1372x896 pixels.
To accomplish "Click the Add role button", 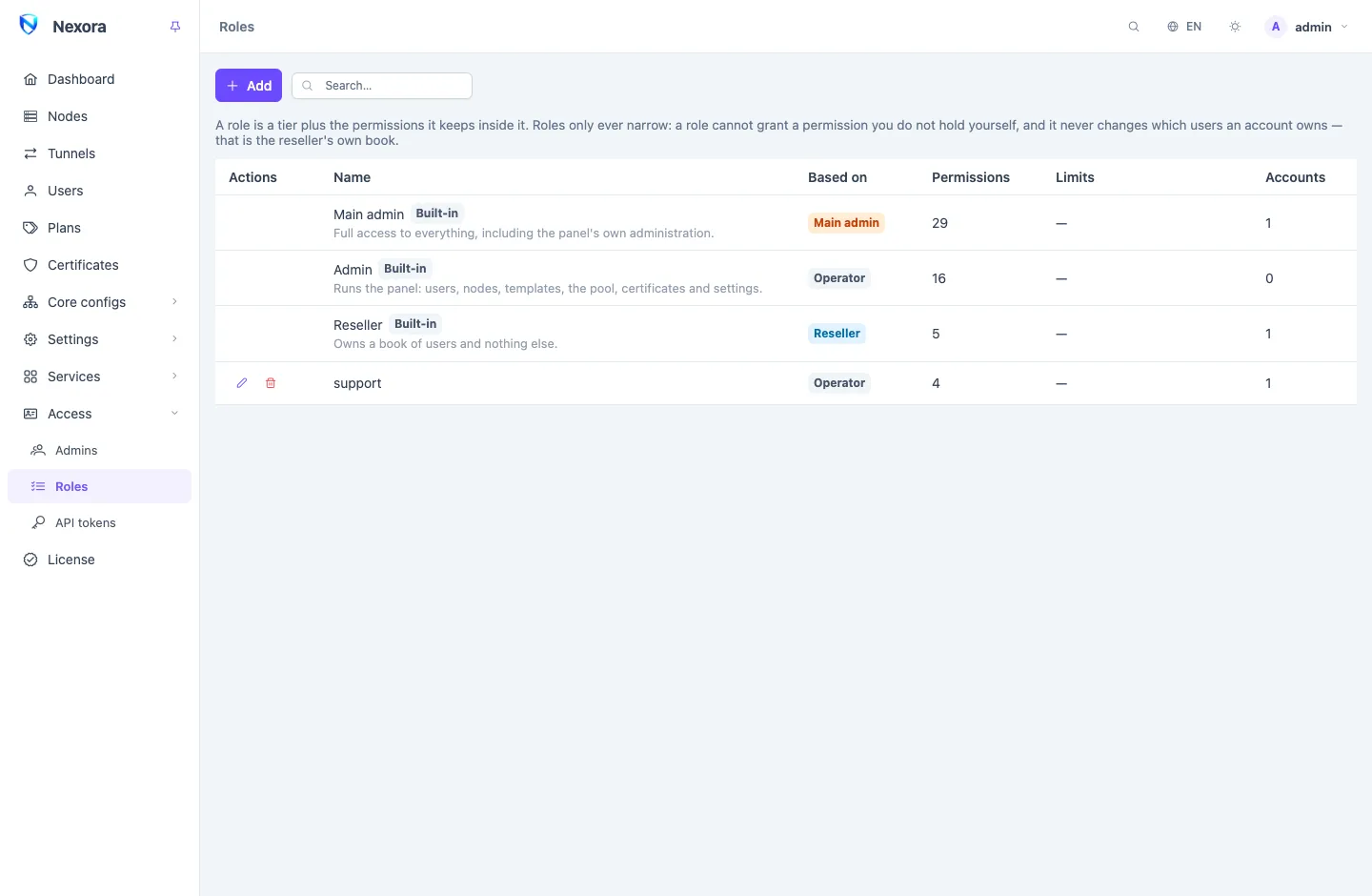I will point(249,86).
